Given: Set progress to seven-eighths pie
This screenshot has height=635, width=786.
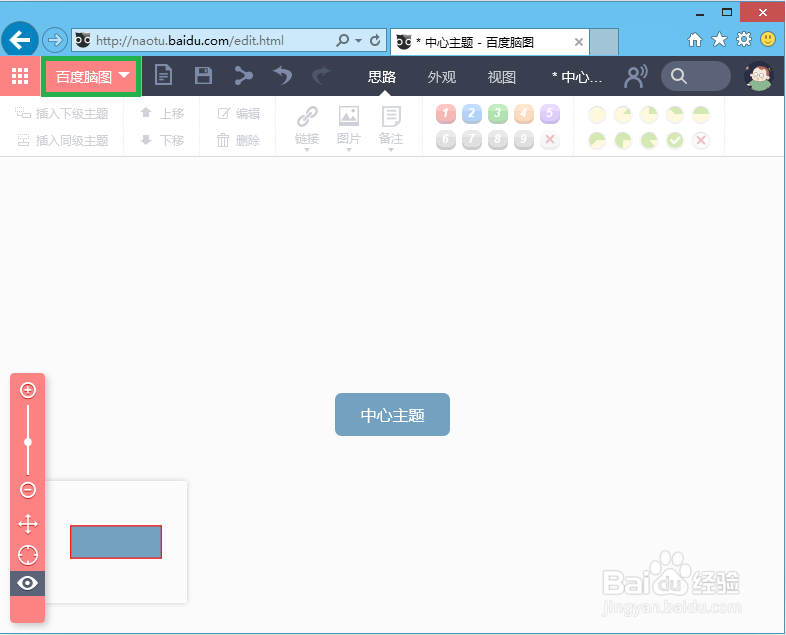Looking at the screenshot, I should pos(649,140).
